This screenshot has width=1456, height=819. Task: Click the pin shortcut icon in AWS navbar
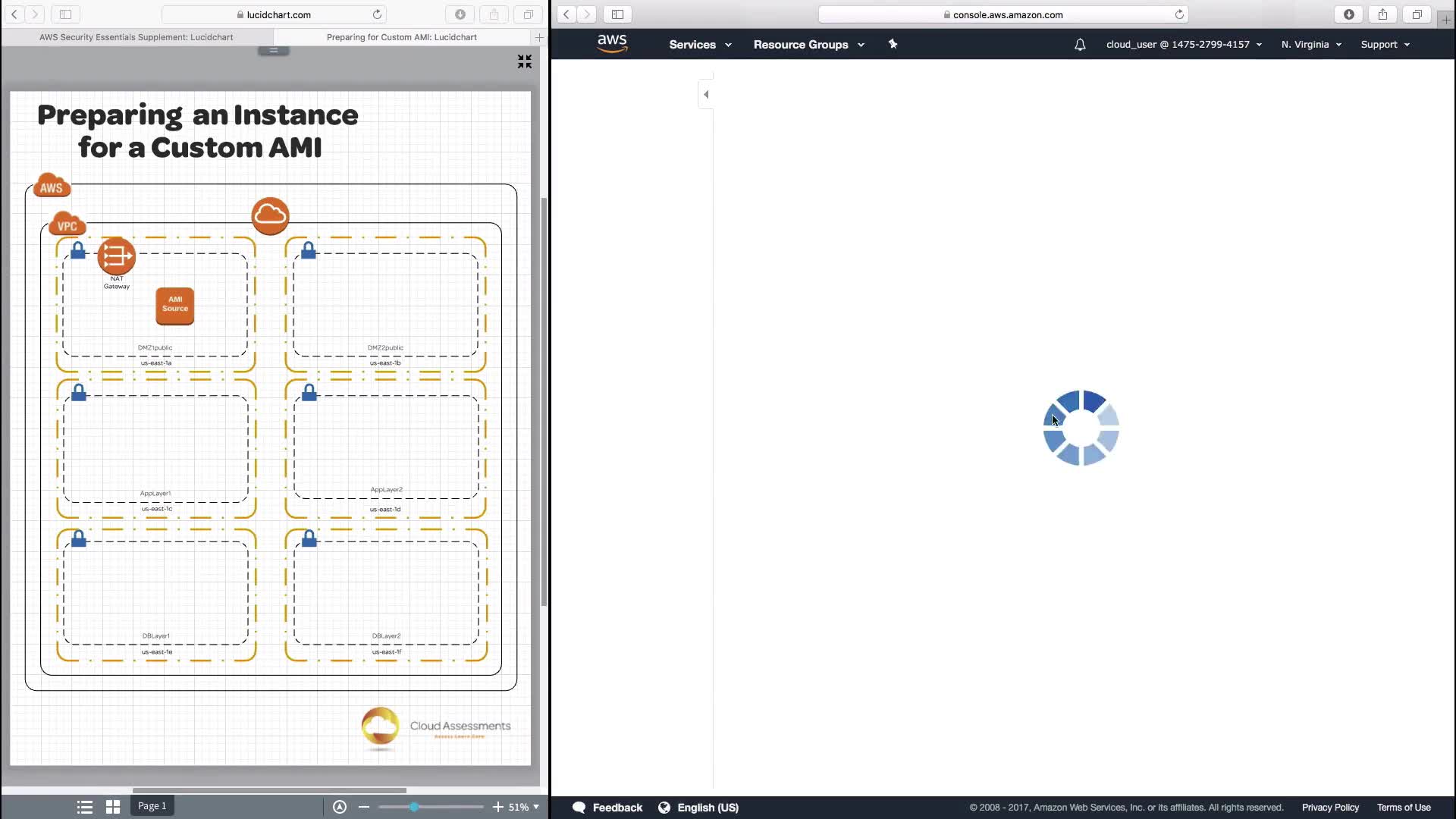[893, 44]
